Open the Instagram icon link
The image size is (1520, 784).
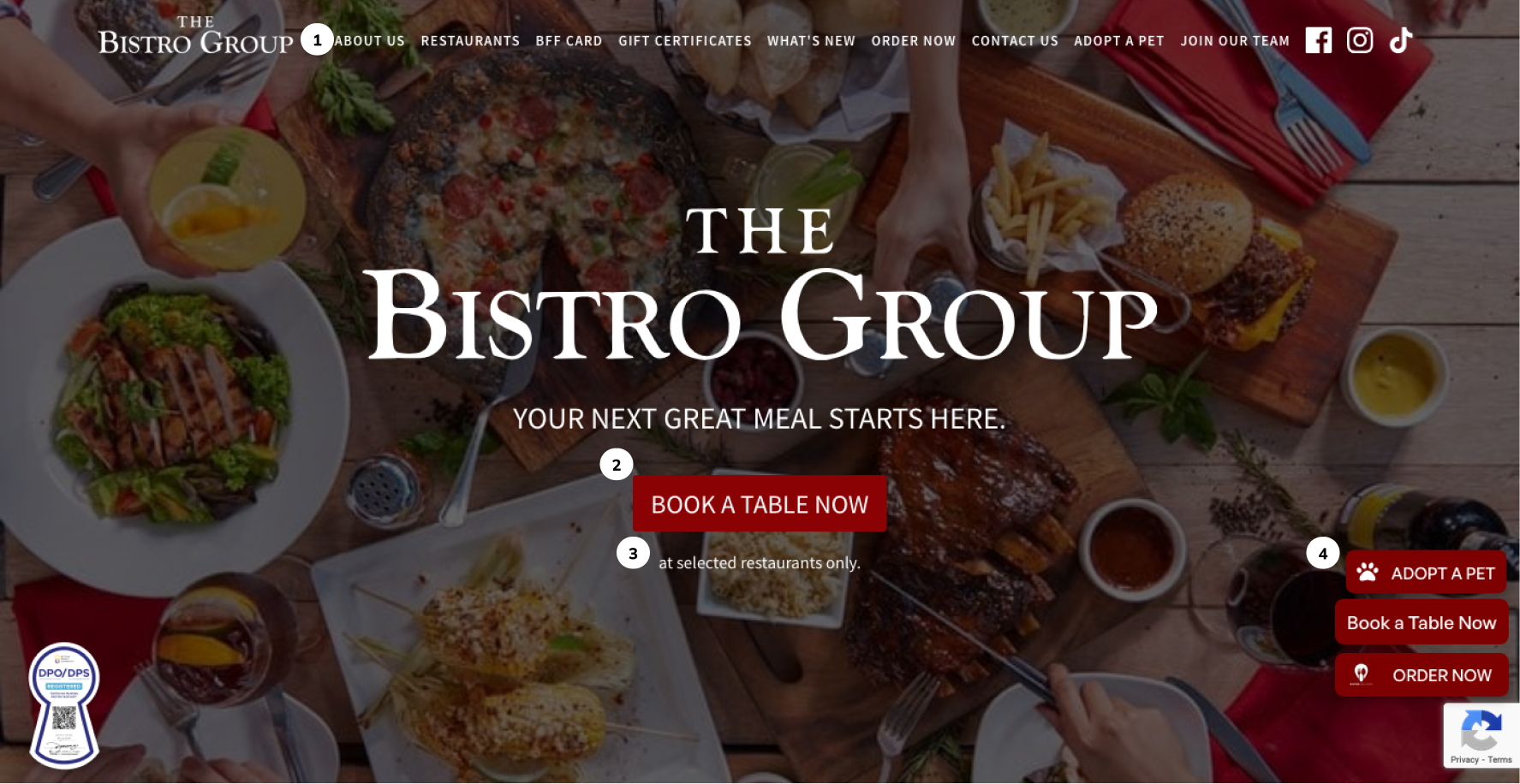pyautogui.click(x=1360, y=40)
